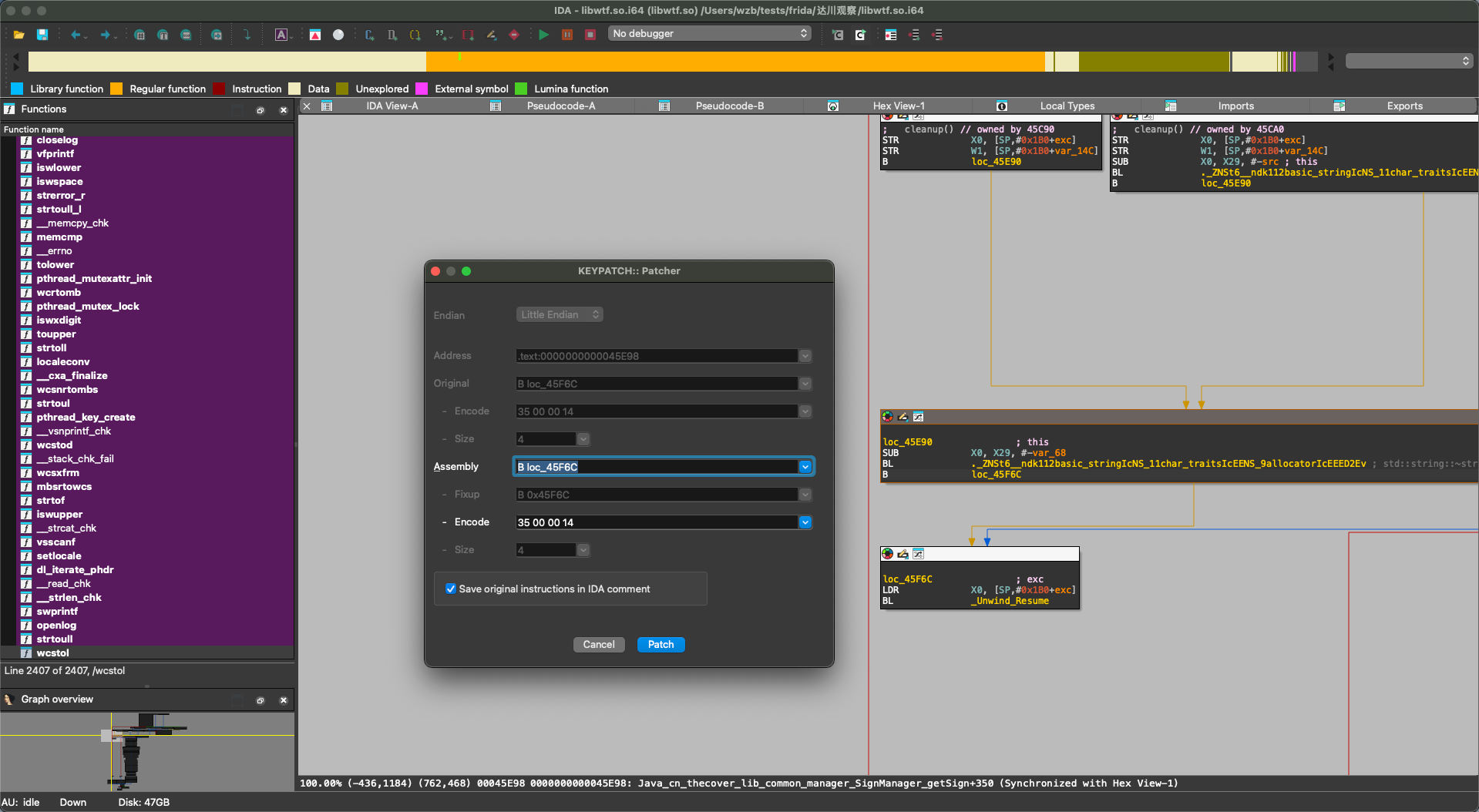1479x812 pixels.
Task: Click the yellow braces structure toolbar icon
Action: click(415, 35)
